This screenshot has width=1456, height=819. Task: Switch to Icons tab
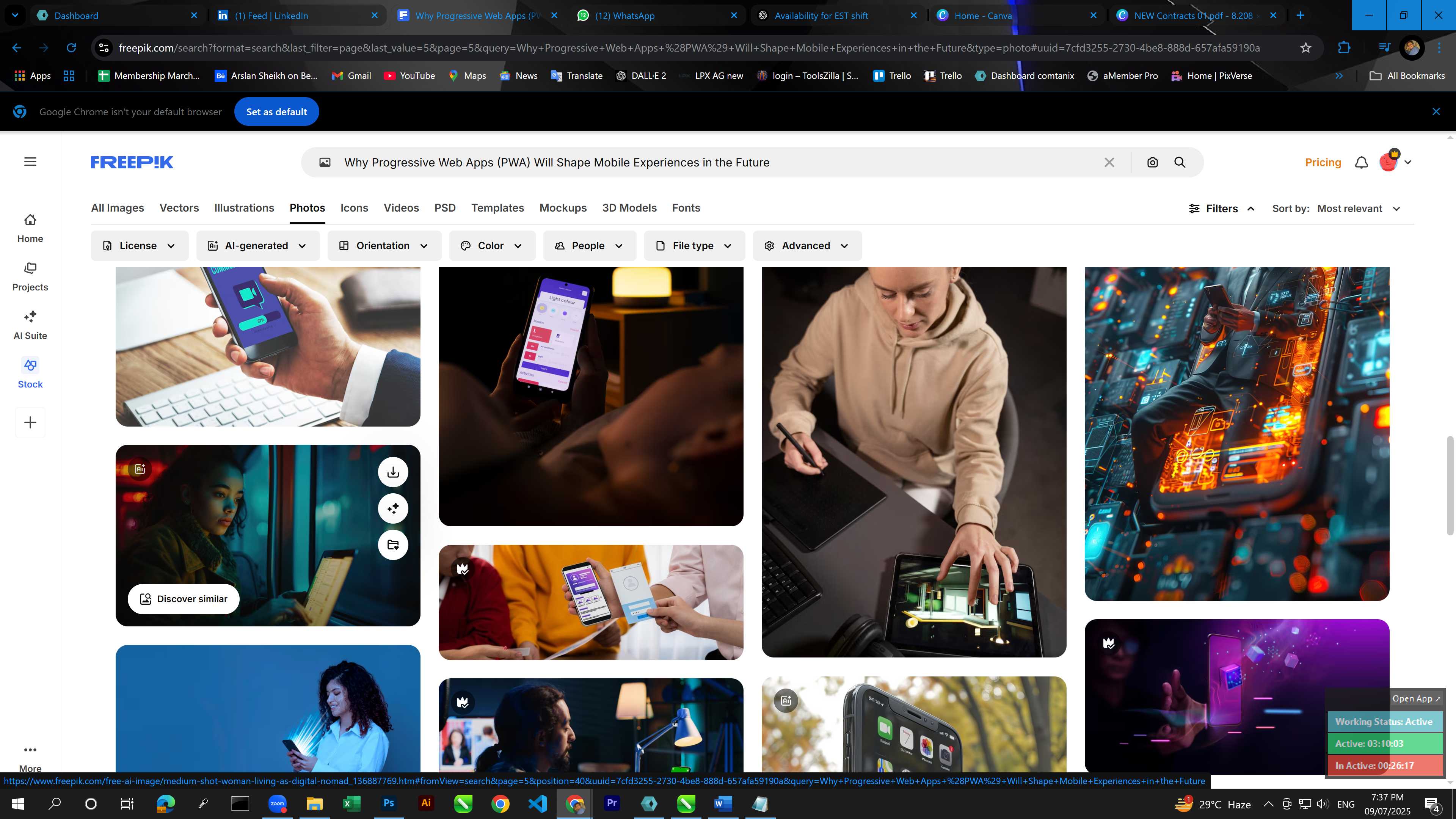355,208
